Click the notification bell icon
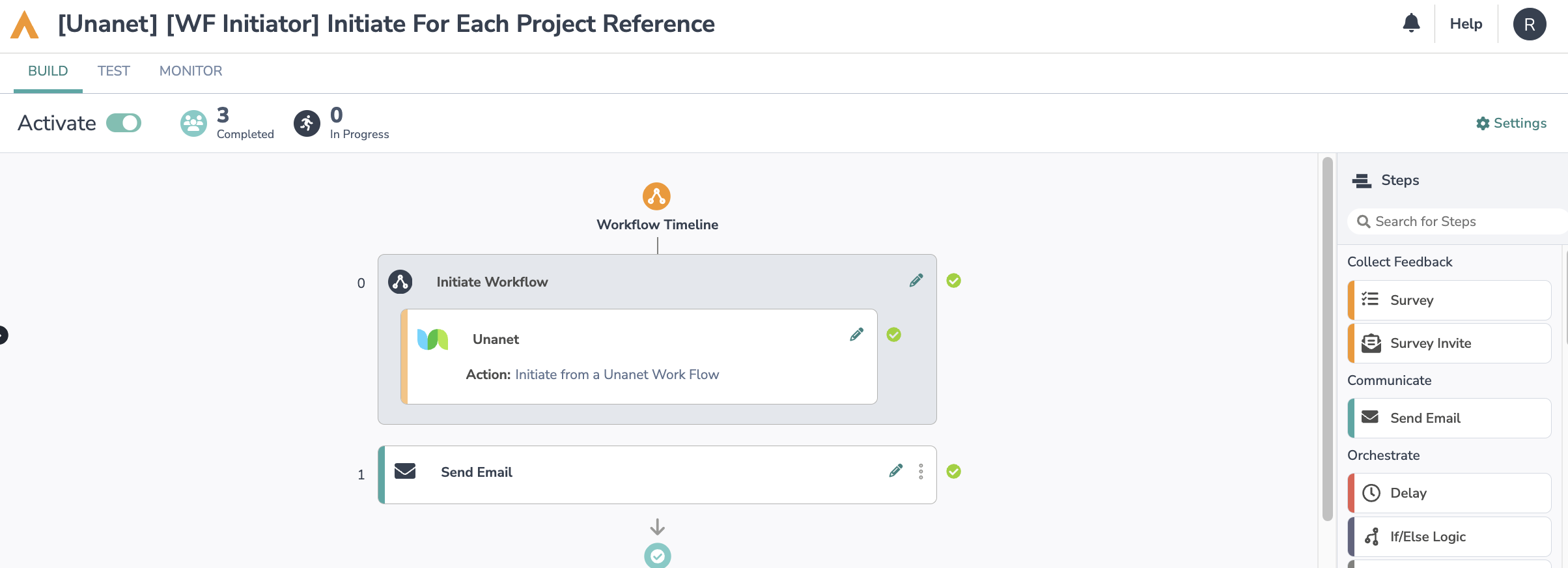 coord(1411,23)
